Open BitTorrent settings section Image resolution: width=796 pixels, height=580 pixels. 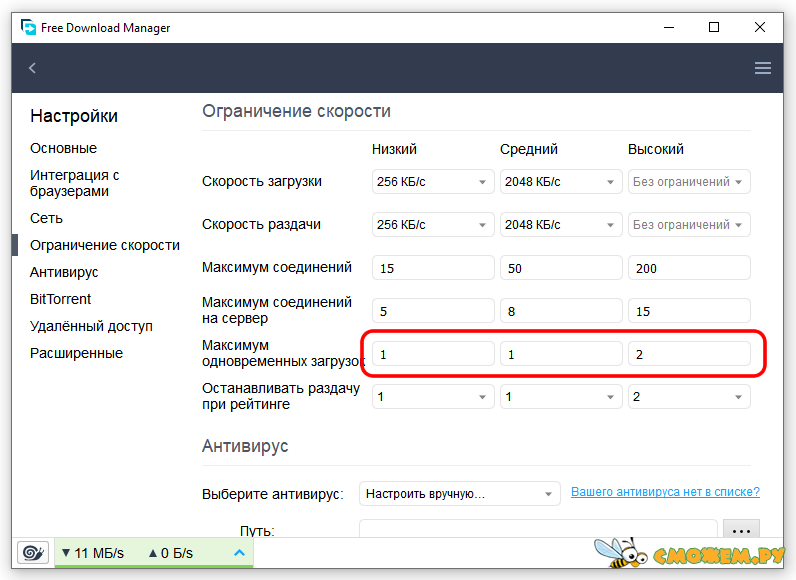[60, 299]
